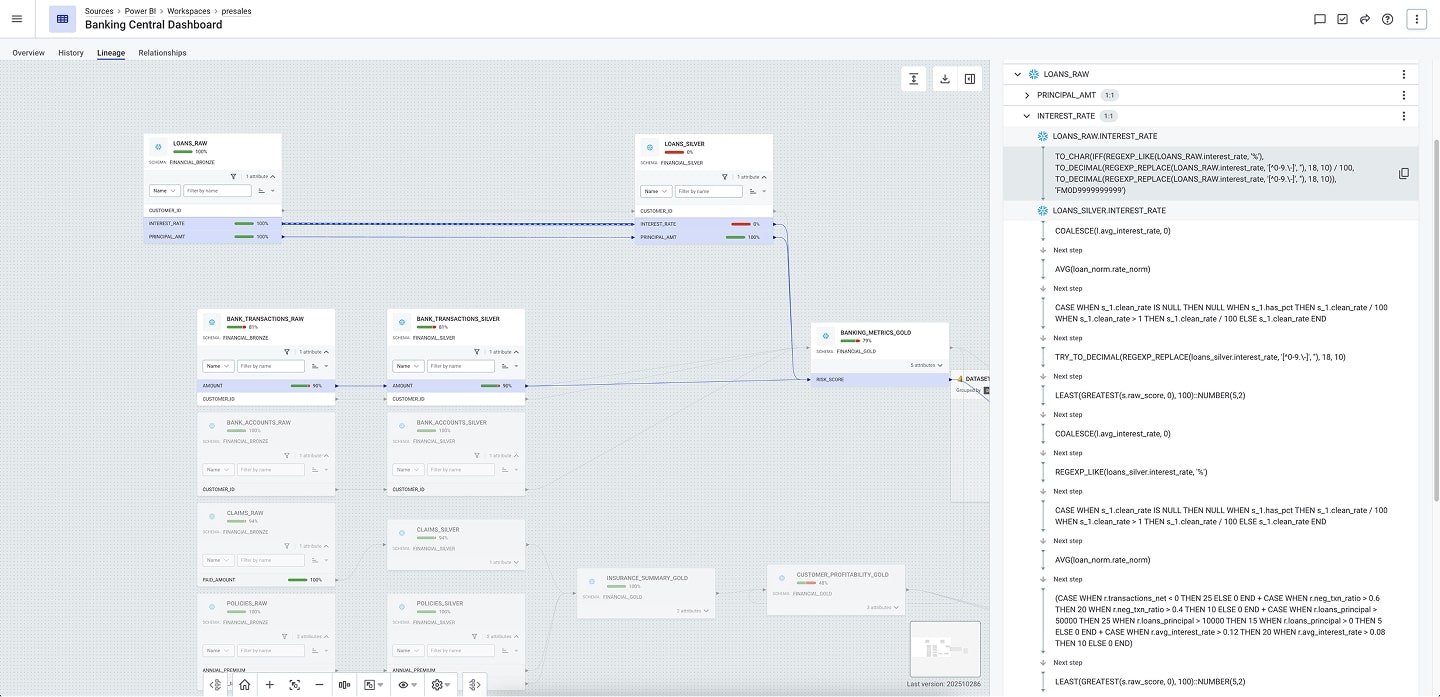Zoom in using the plus icon
The width and height of the screenshot is (1440, 697).
pyautogui.click(x=270, y=685)
